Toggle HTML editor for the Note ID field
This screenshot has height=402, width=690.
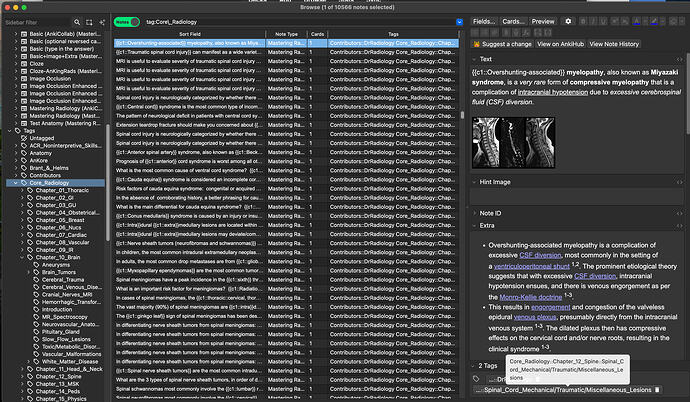679,213
